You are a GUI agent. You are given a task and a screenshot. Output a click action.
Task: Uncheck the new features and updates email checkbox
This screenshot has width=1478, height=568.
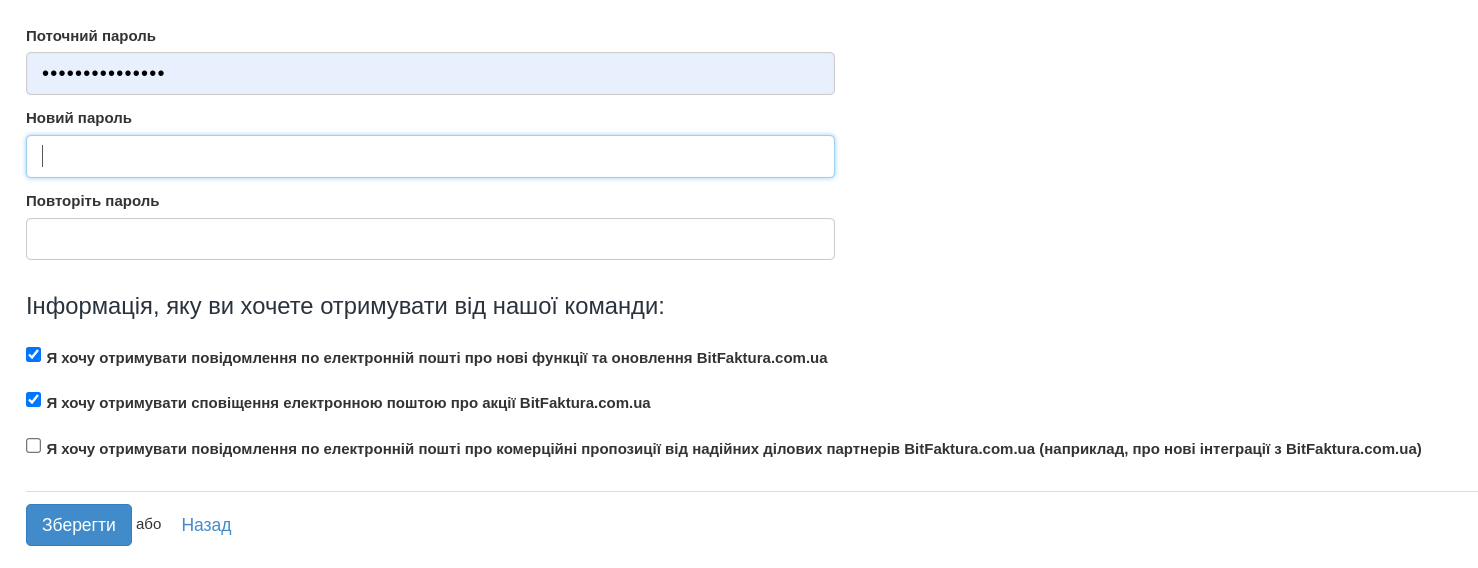[x=34, y=355]
